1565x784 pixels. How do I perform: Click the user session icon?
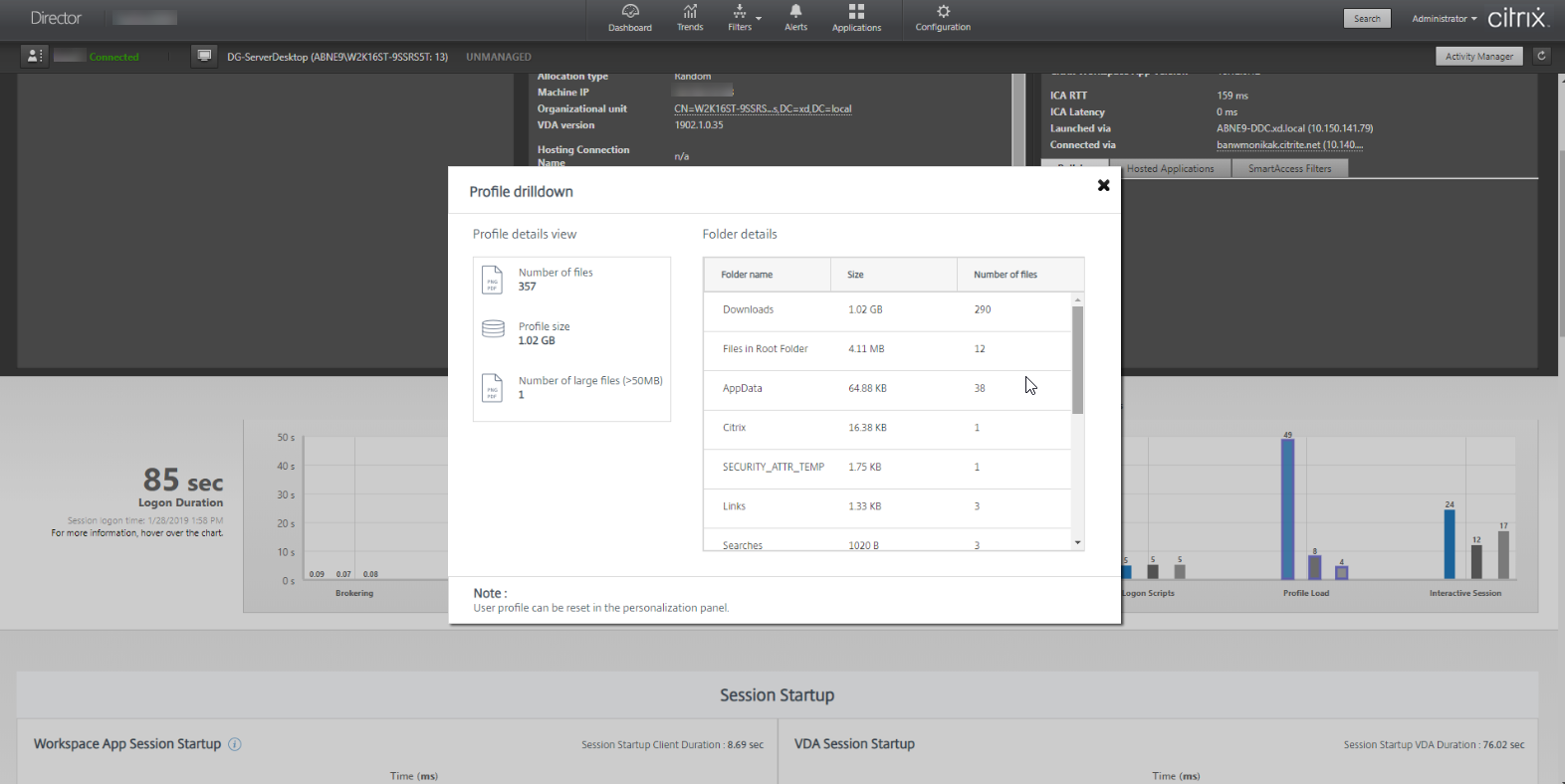(34, 57)
